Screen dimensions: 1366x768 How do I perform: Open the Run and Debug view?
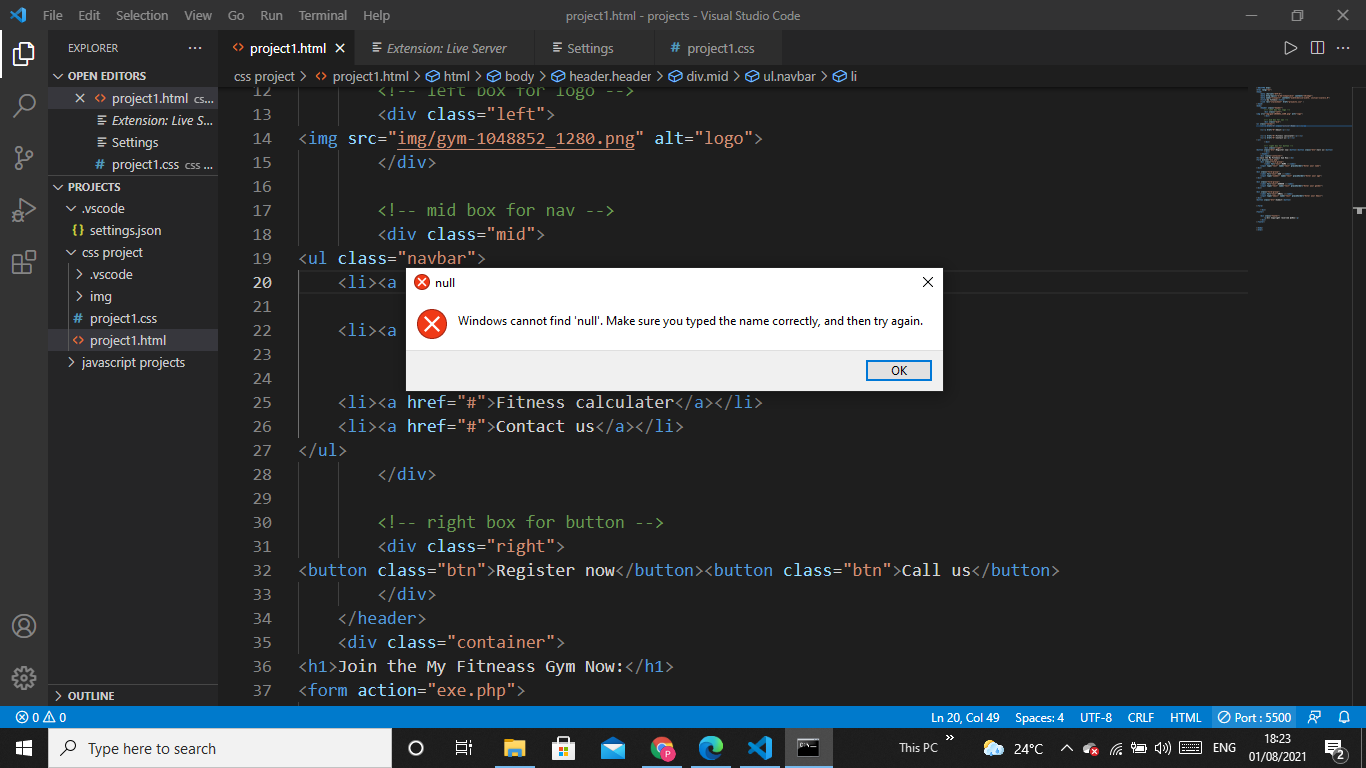coord(24,210)
